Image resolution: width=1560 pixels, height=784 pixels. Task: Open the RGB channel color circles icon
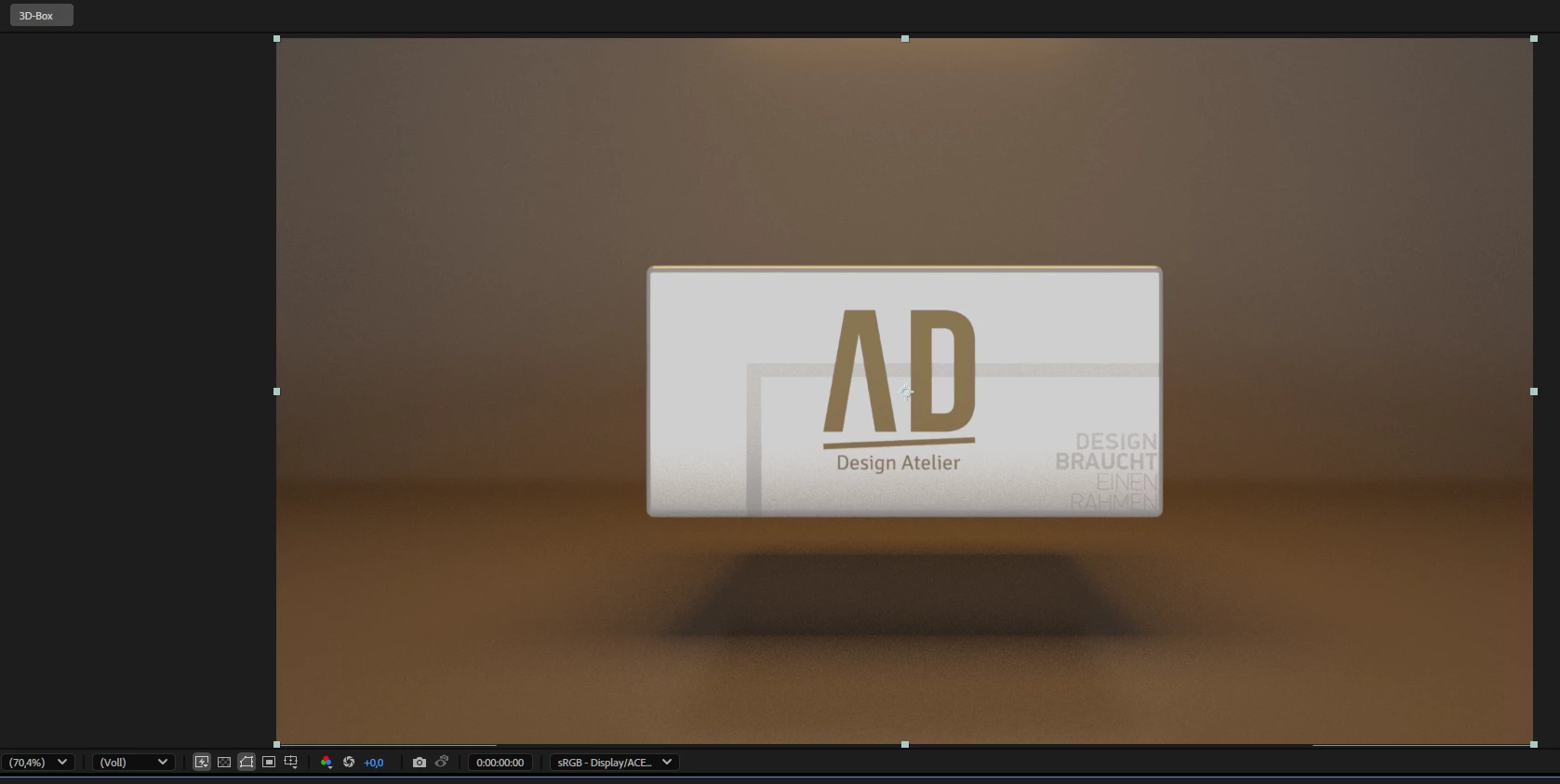(x=327, y=762)
